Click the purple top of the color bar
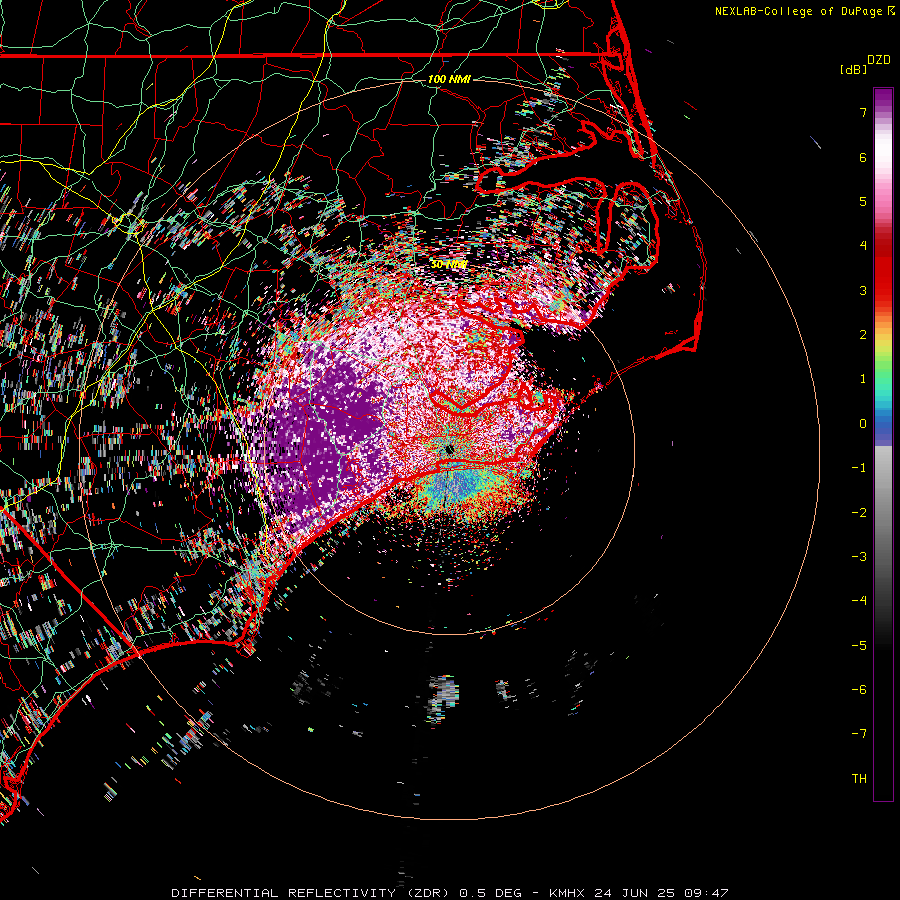The image size is (900, 900). pos(883,98)
